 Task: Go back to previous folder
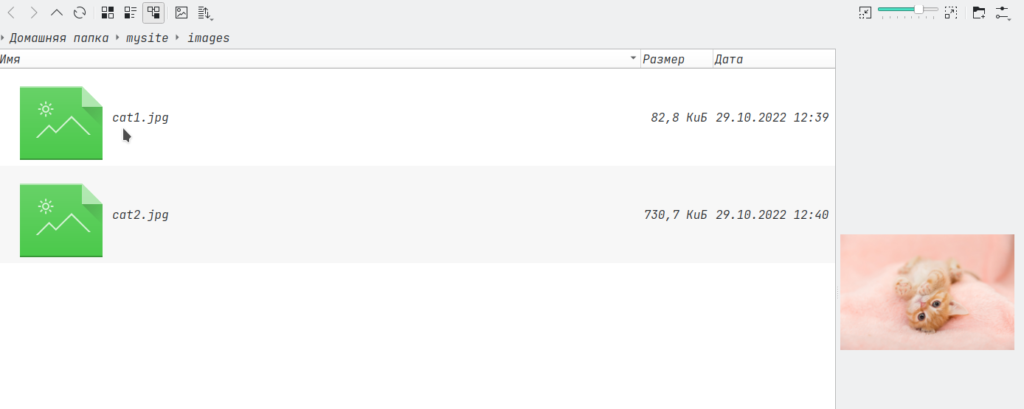tap(11, 13)
